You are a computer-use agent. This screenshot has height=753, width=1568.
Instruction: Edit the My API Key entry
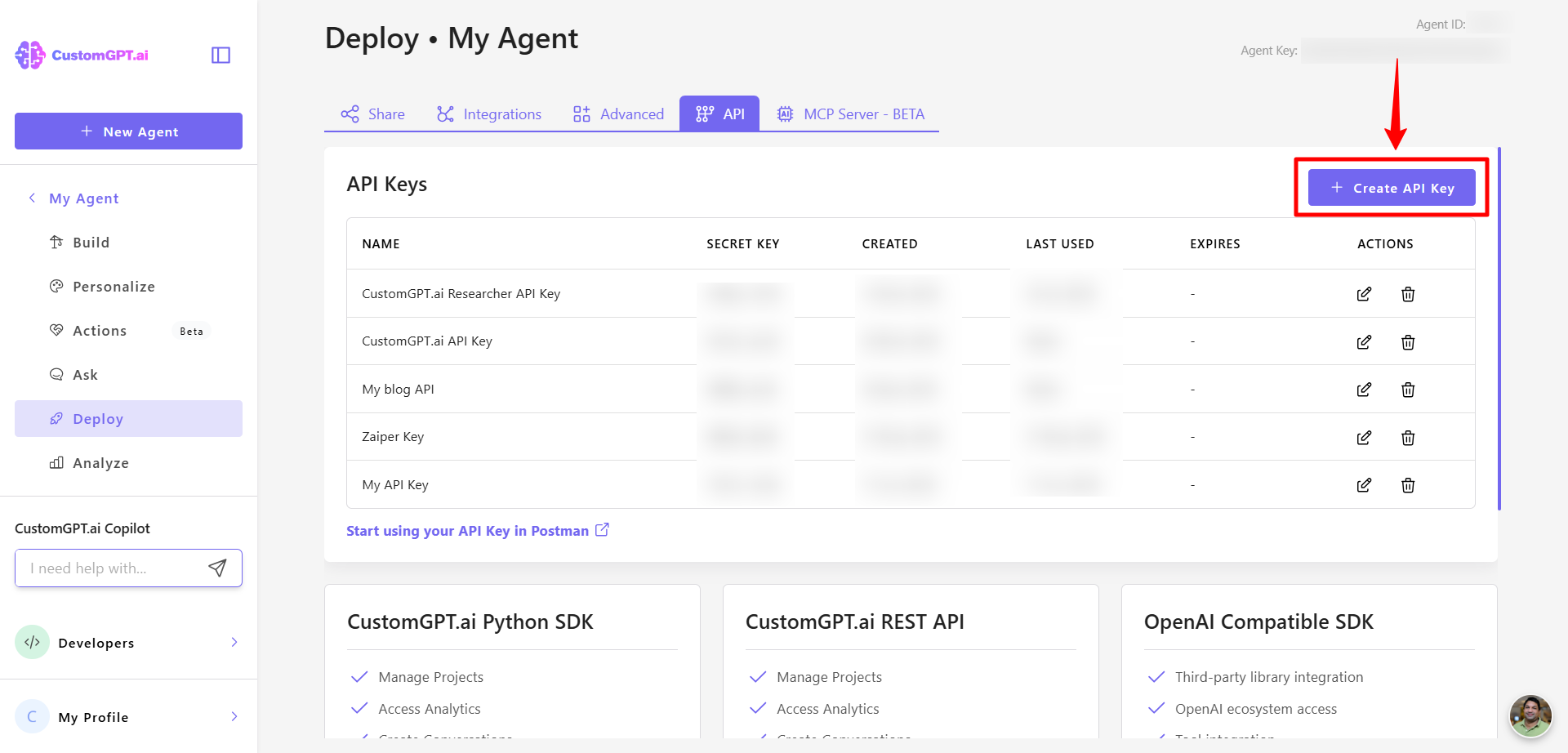click(x=1364, y=485)
